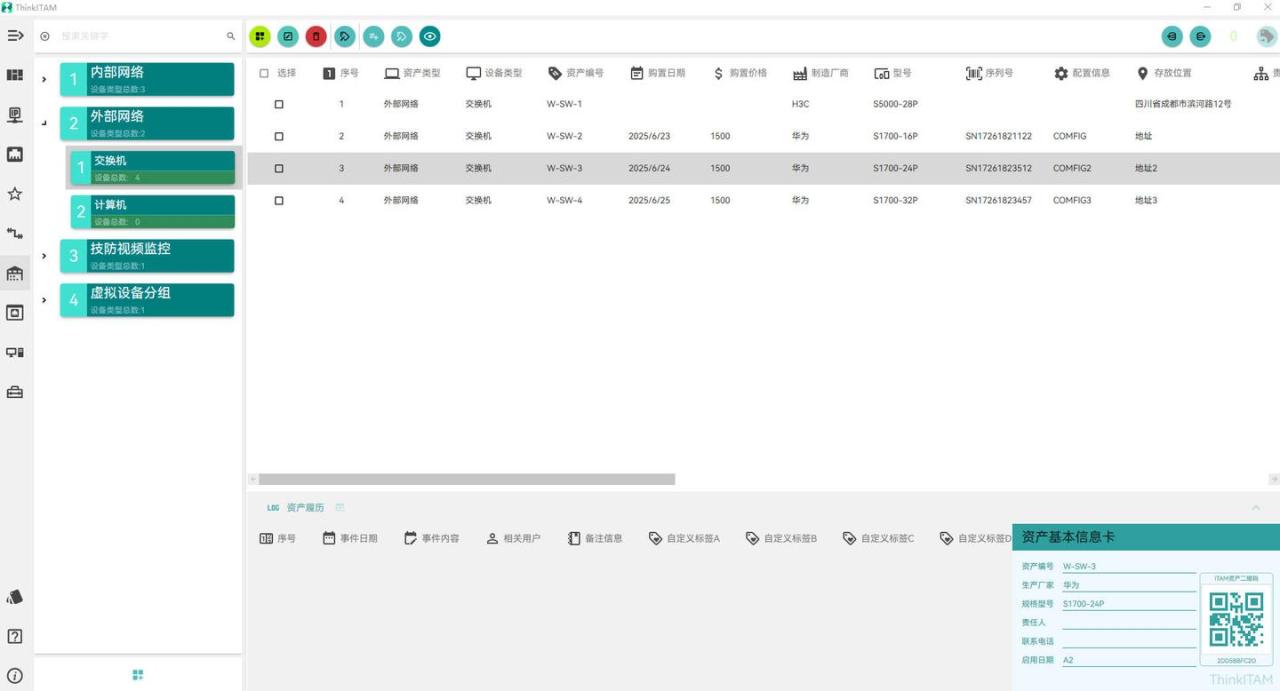Check the checkbox for asset W-SW-1
1280x691 pixels.
279,104
